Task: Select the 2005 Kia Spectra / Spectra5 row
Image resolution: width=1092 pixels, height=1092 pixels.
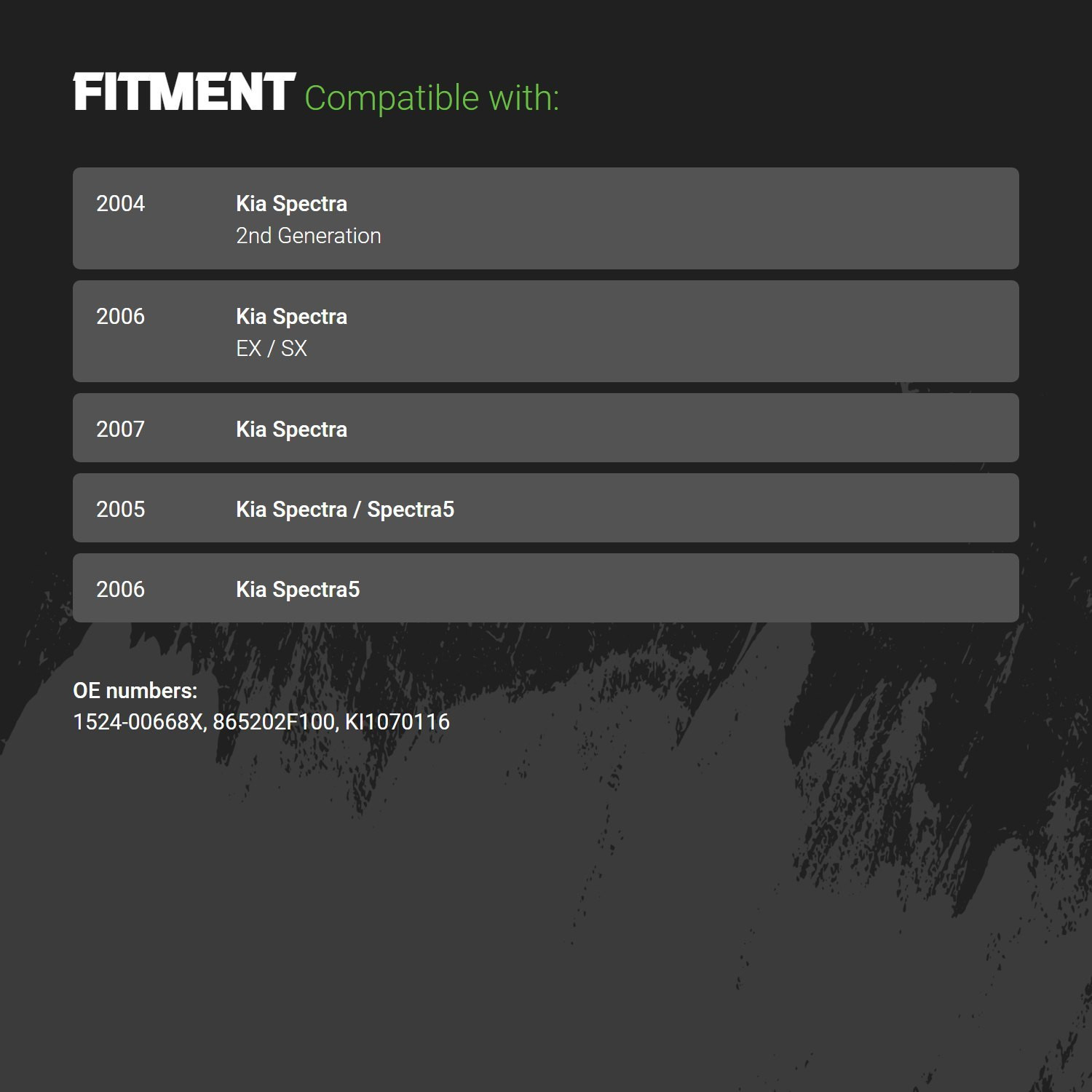Action: tap(546, 508)
